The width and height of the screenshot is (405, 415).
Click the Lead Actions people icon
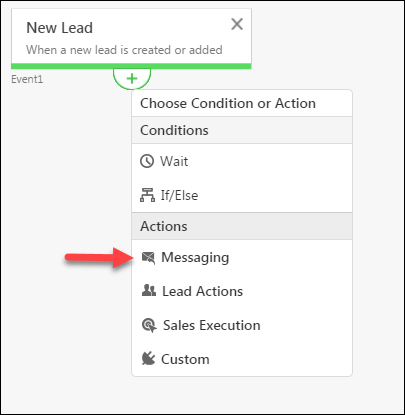[x=149, y=291]
